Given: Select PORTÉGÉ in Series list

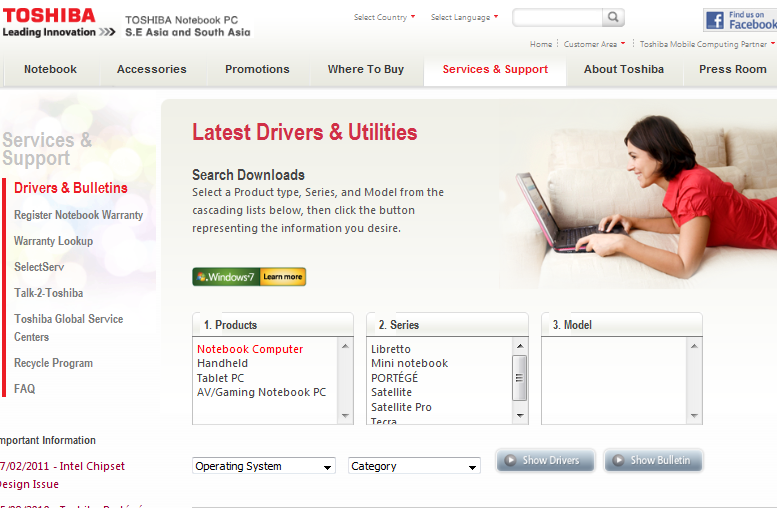Looking at the screenshot, I should tap(394, 378).
